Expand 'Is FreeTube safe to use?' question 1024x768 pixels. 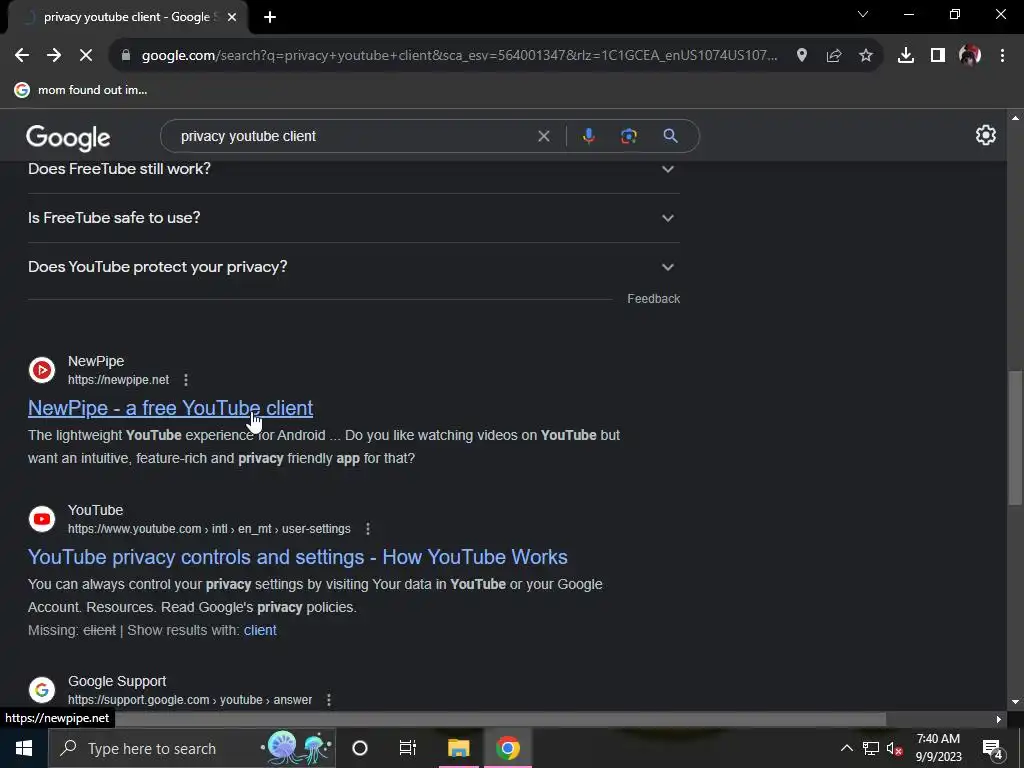353,217
